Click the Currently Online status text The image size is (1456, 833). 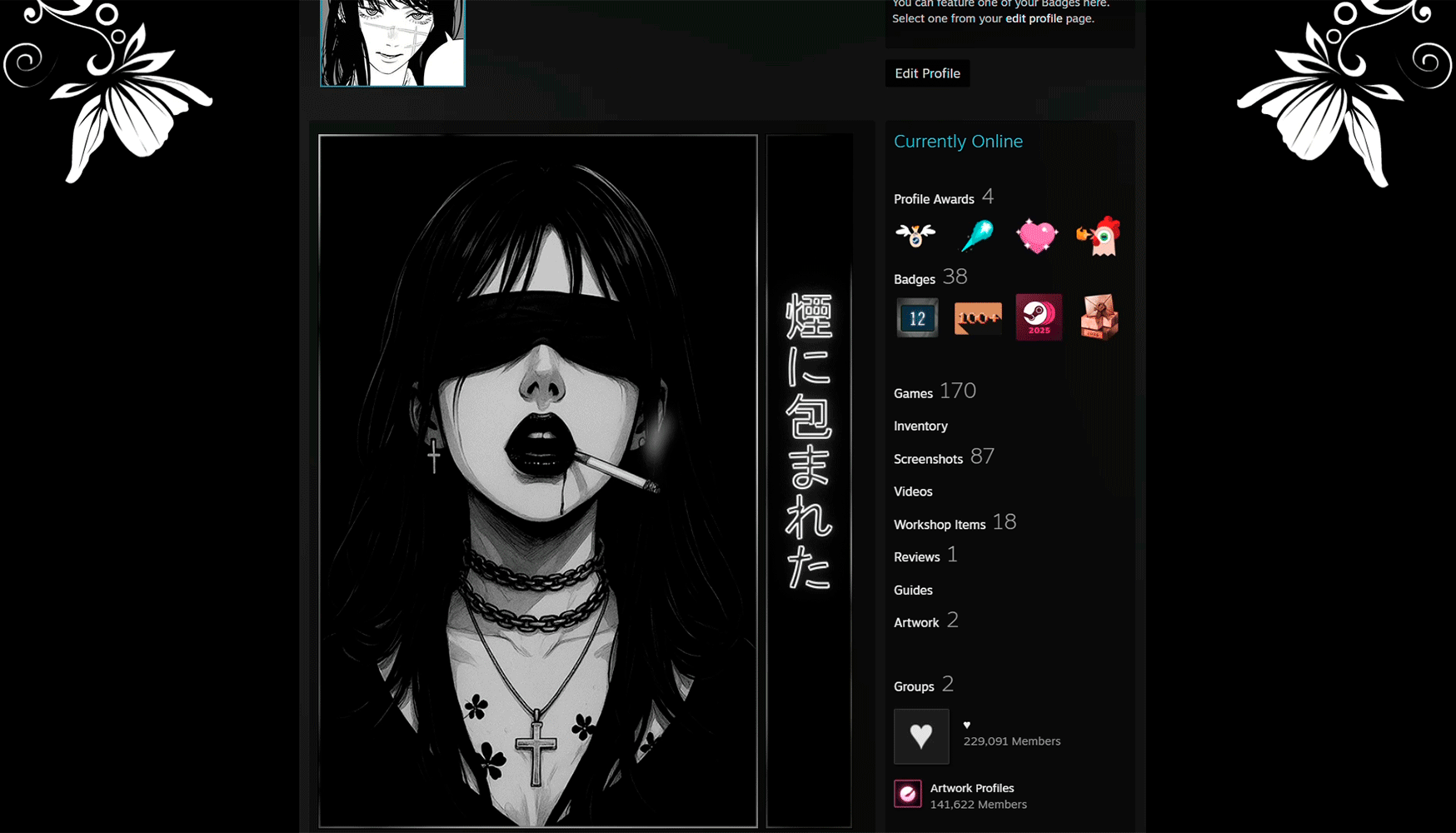[x=958, y=142]
